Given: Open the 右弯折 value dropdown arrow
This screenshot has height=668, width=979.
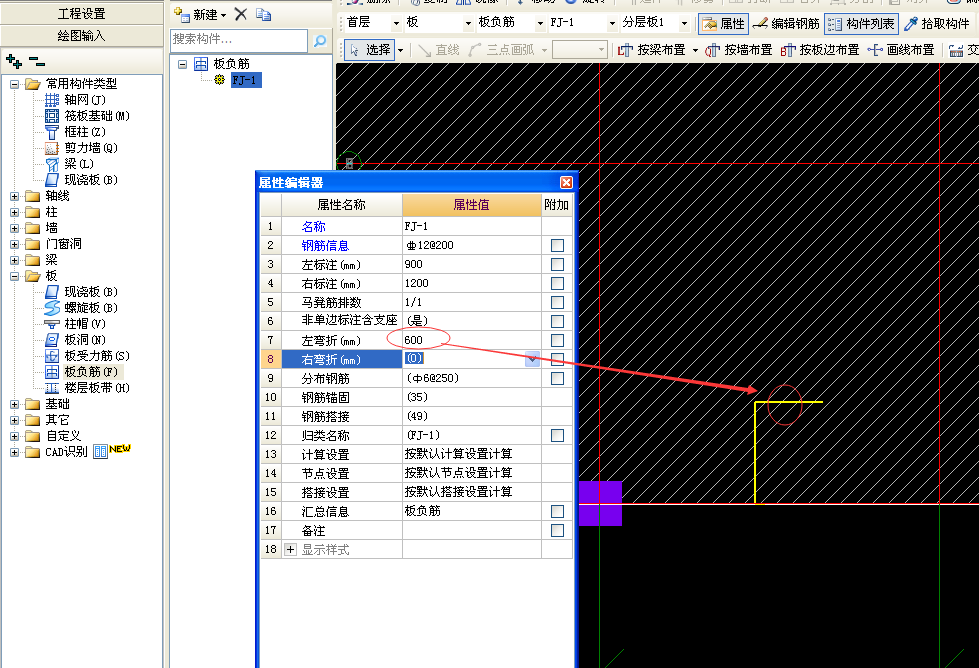Looking at the screenshot, I should 532,359.
